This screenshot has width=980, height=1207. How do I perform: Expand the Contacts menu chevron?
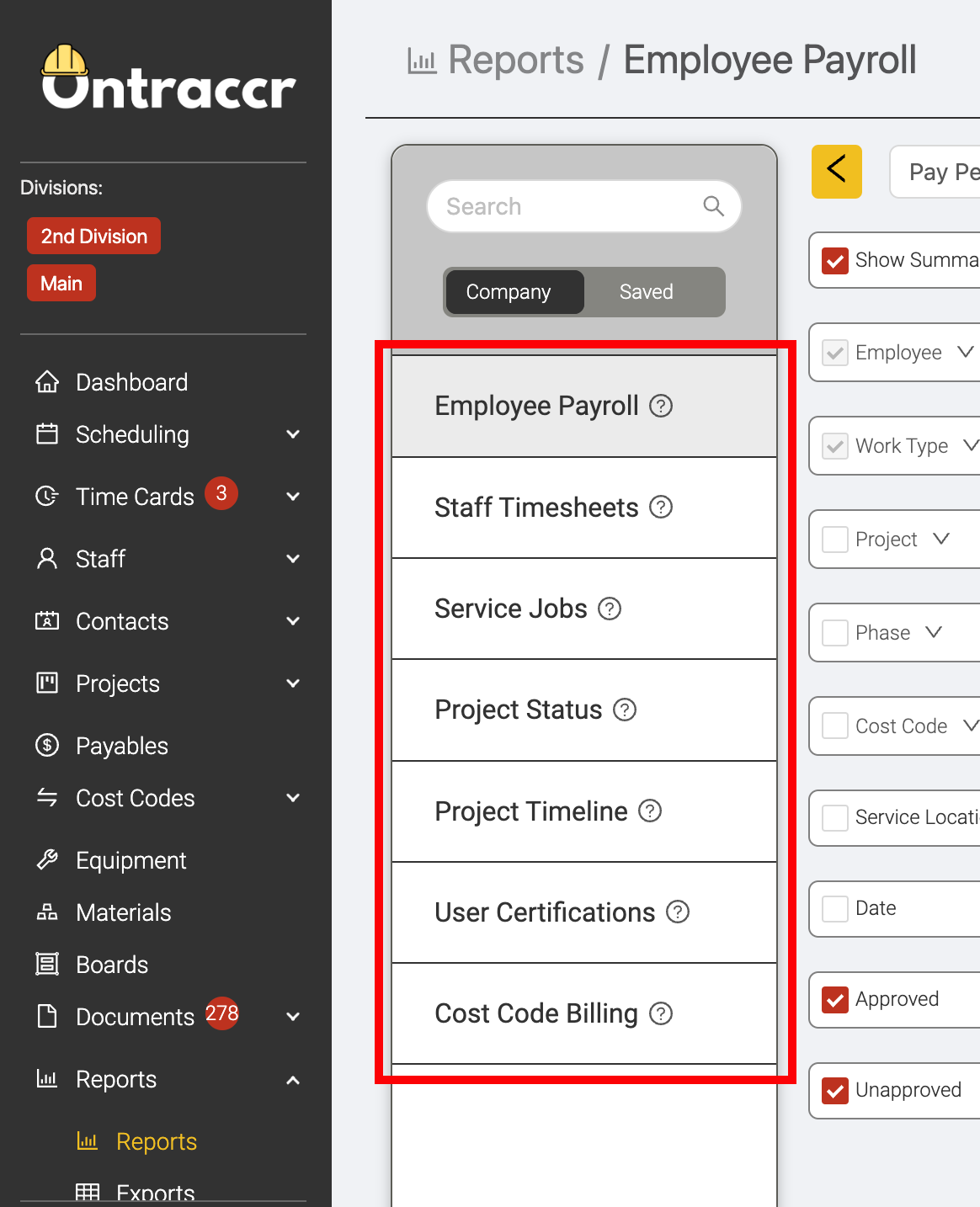point(293,621)
